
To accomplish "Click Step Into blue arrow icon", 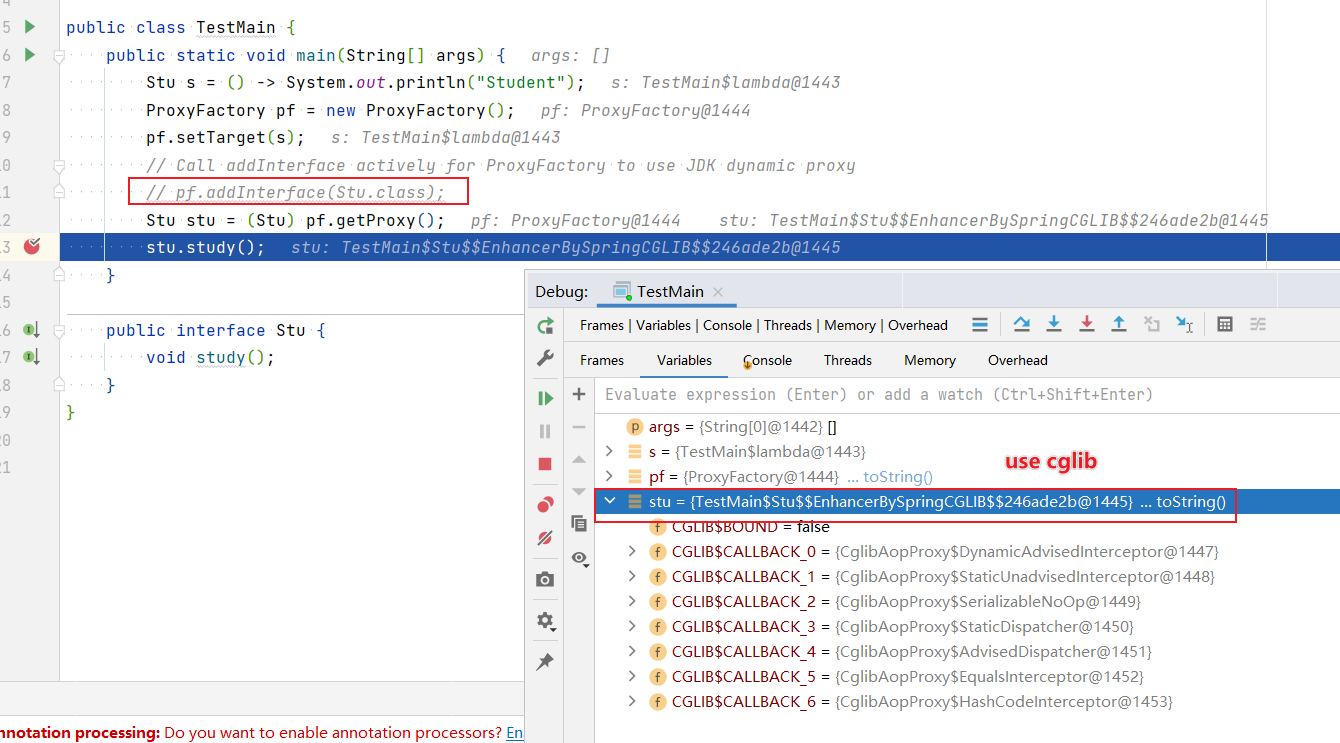I will pyautogui.click(x=1054, y=324).
